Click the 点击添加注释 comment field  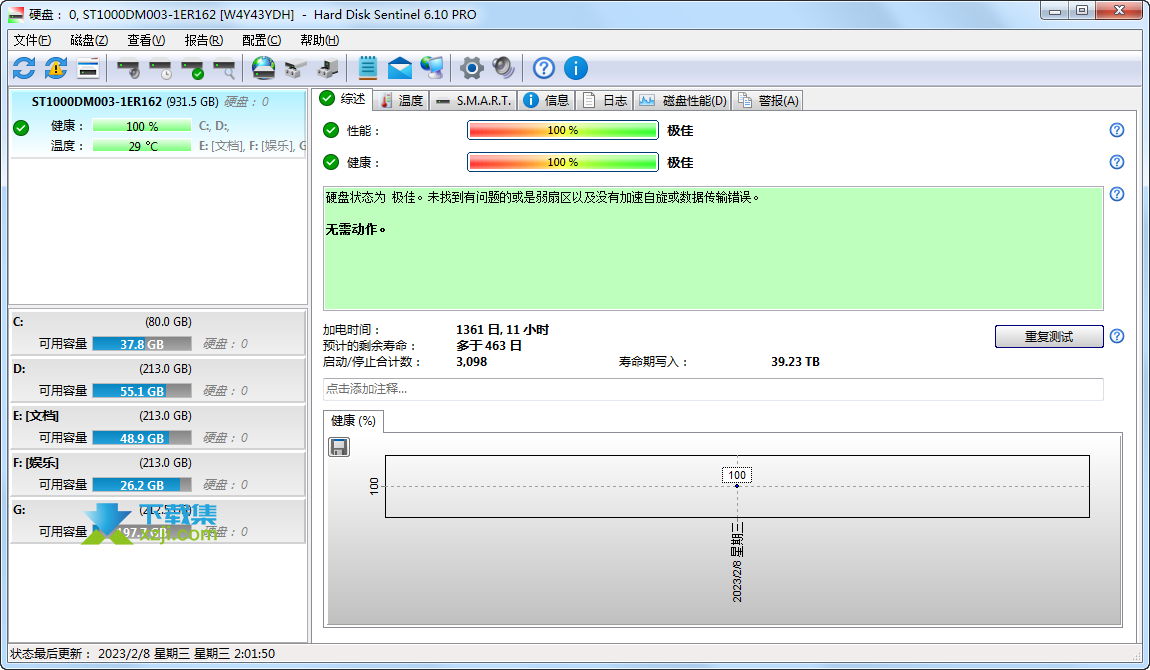click(713, 389)
